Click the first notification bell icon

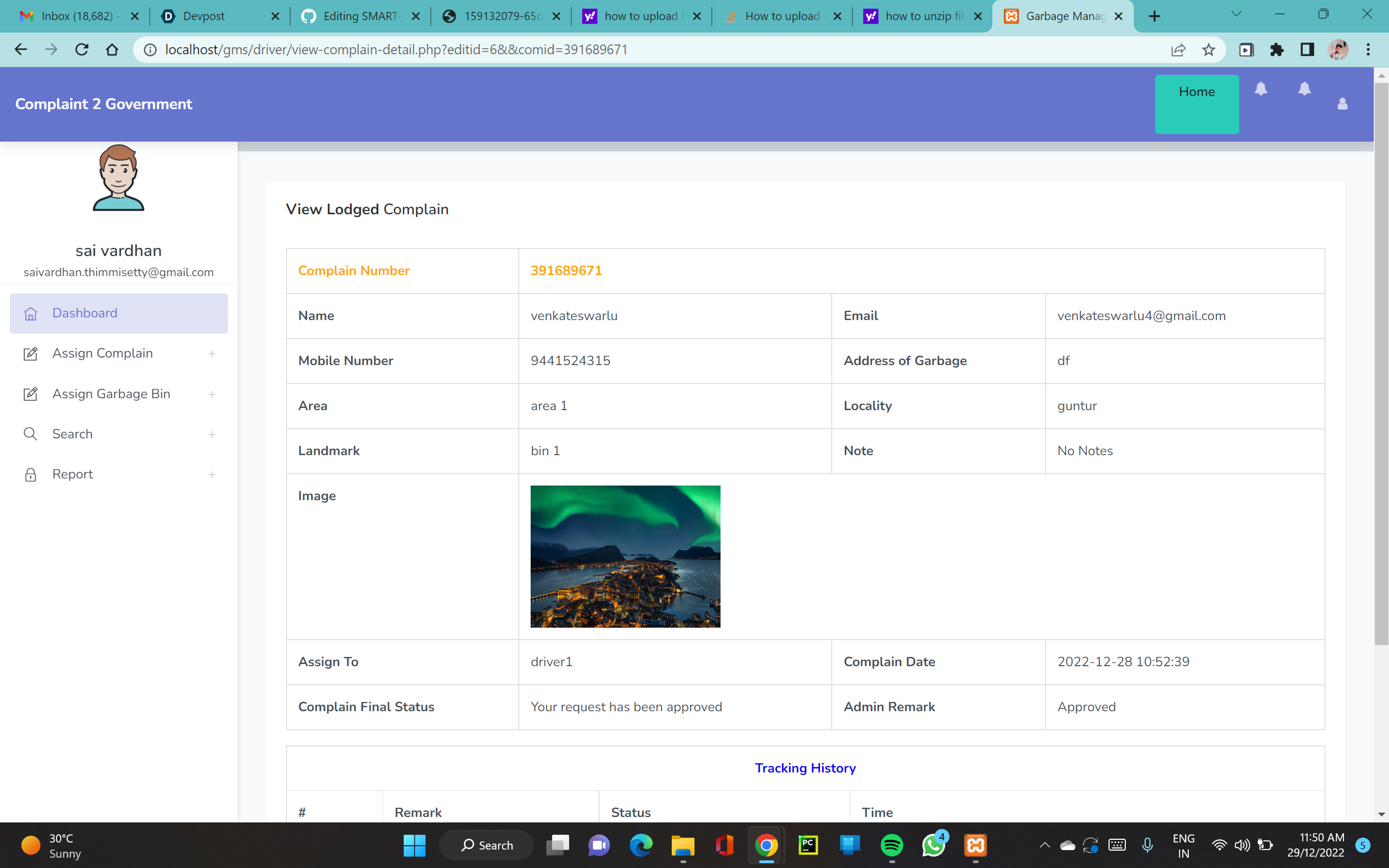1260,89
